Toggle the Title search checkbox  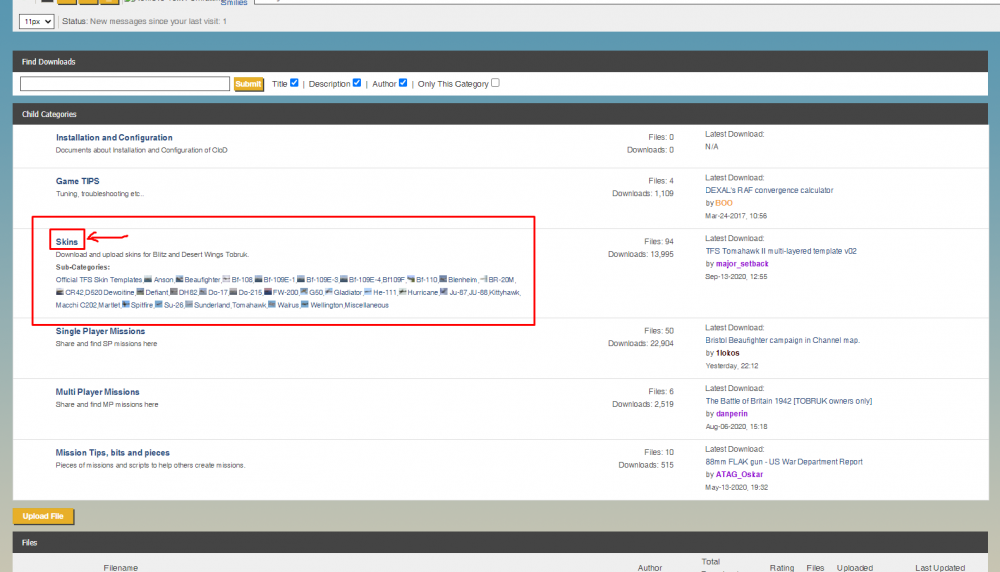294,83
